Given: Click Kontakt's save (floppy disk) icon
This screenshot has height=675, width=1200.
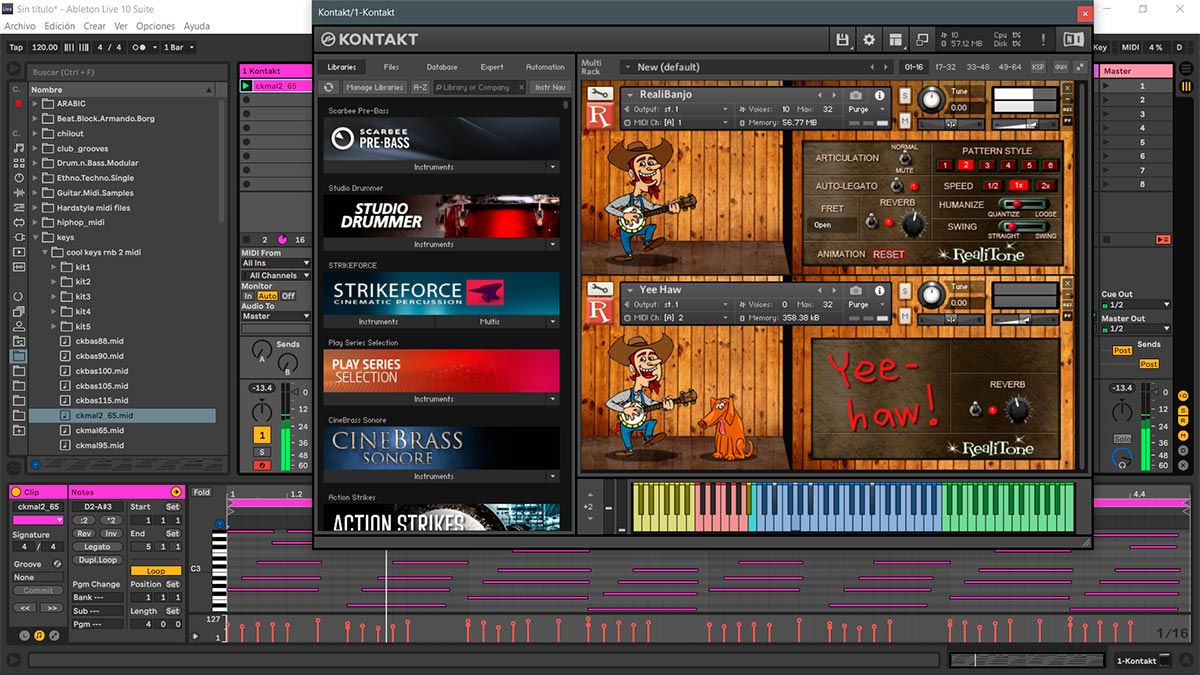Looking at the screenshot, I should 842,40.
